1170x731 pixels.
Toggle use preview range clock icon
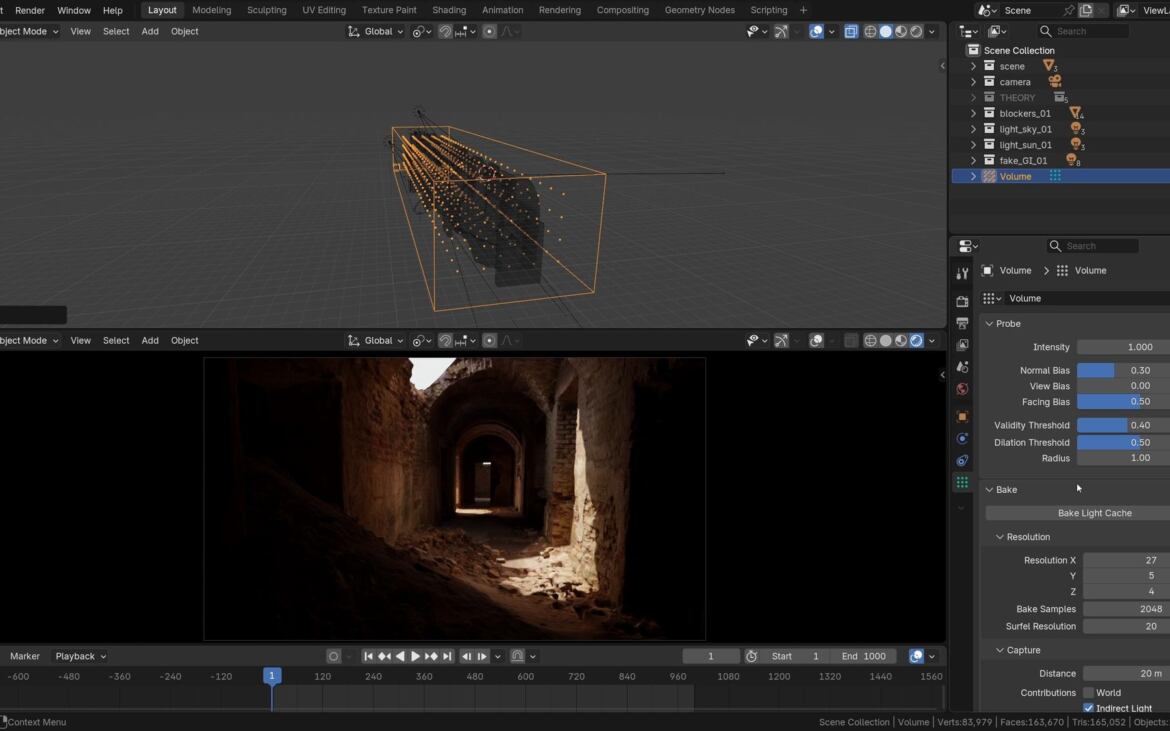[x=751, y=656]
